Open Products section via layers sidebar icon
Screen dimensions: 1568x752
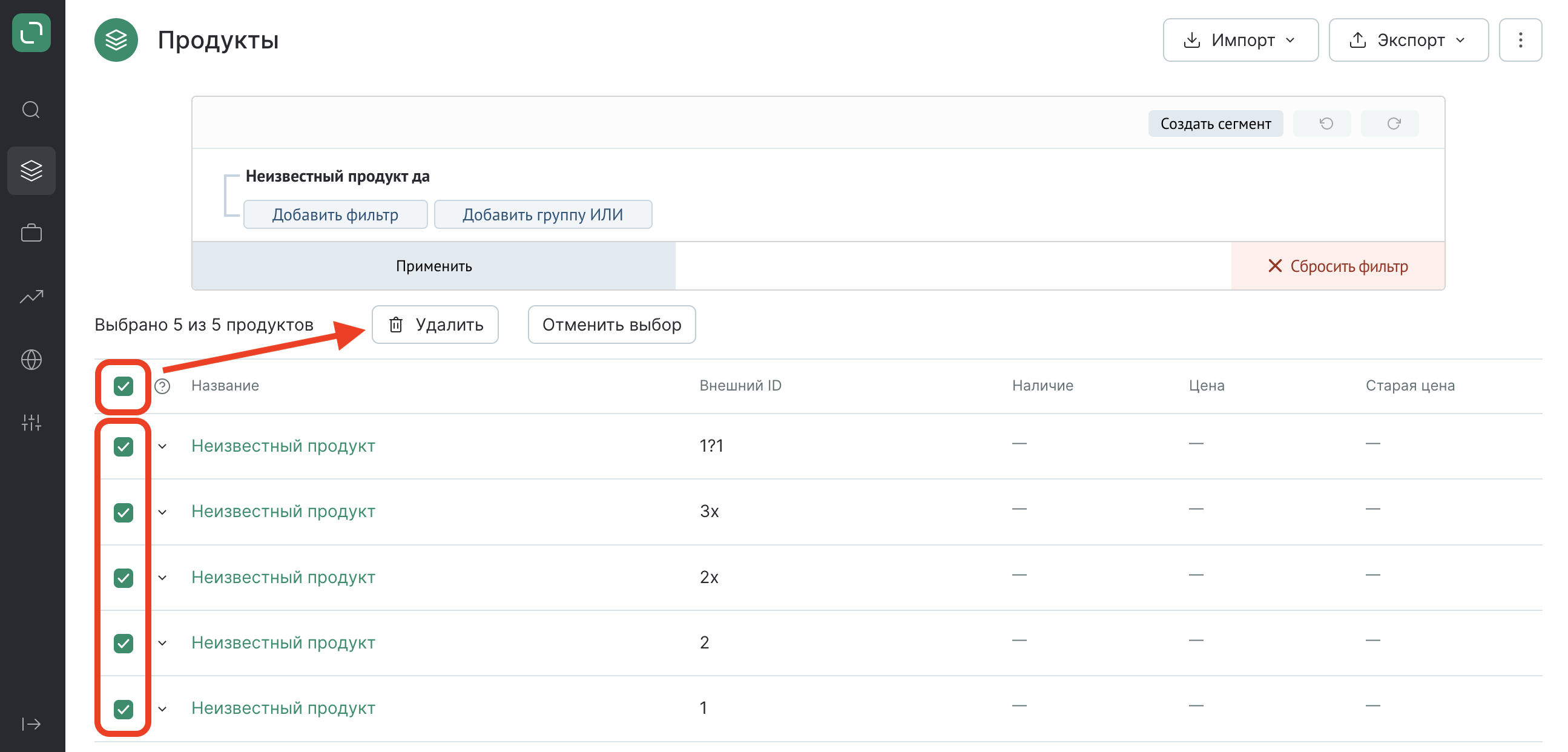(x=31, y=171)
